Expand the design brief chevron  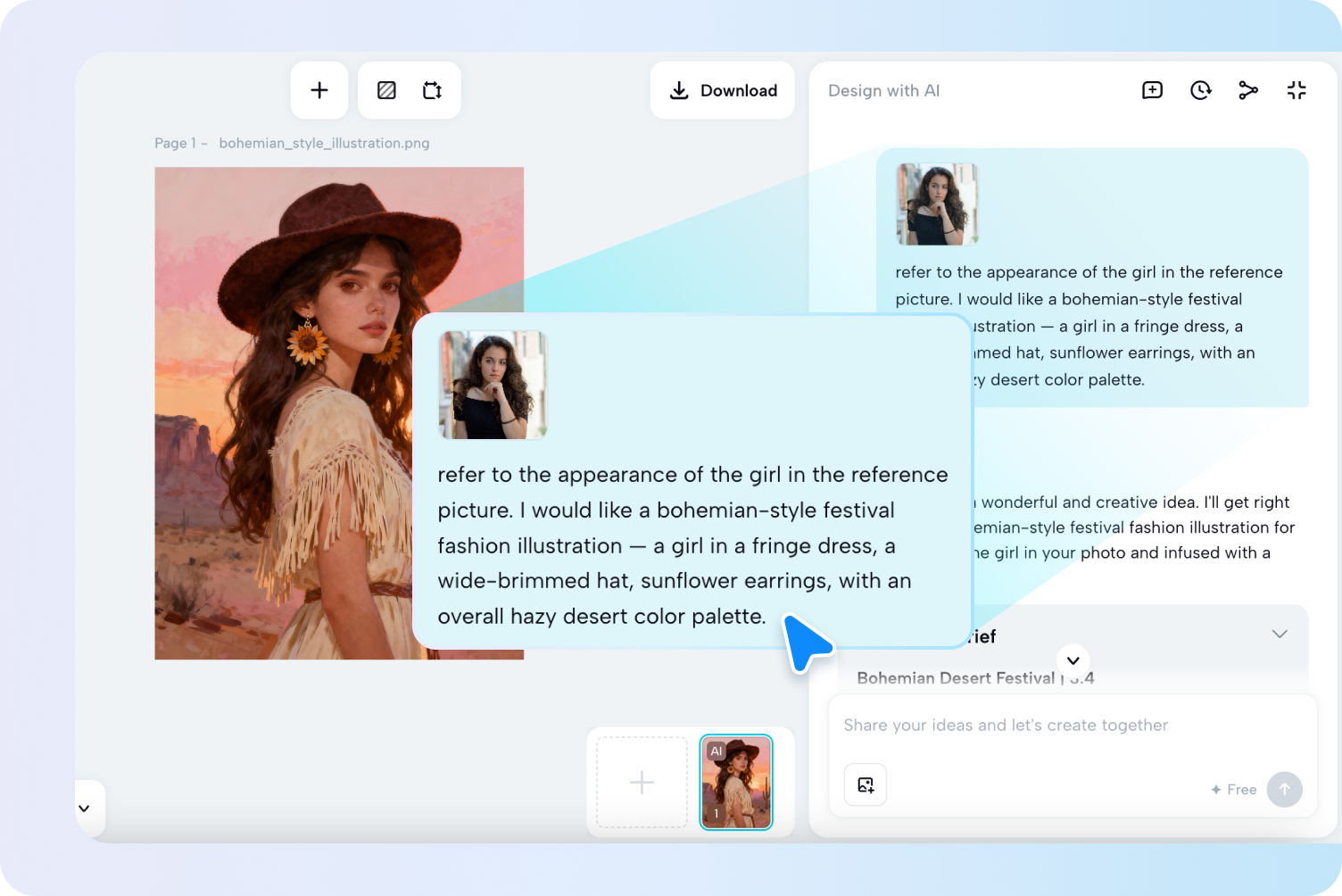(1280, 635)
